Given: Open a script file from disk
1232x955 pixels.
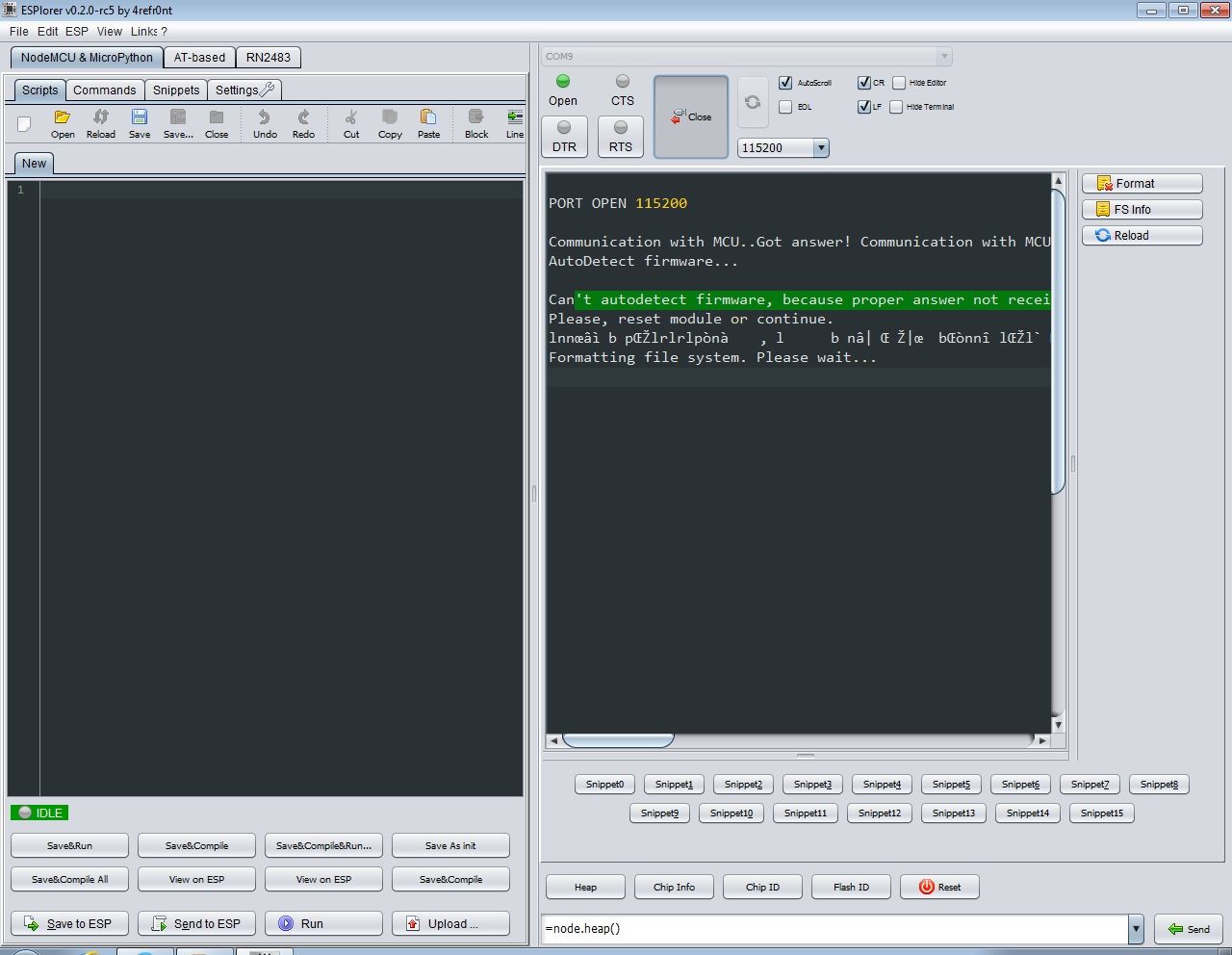Looking at the screenshot, I should coord(62,123).
